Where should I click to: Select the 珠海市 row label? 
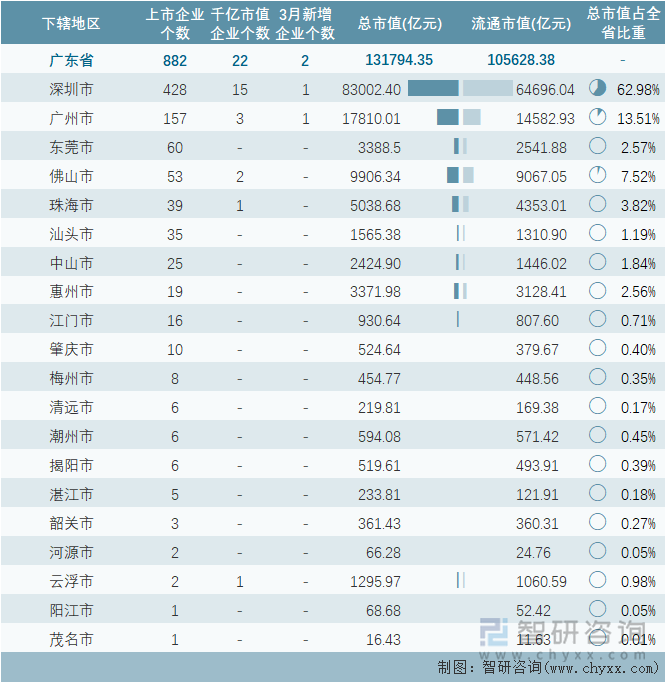tap(71, 205)
